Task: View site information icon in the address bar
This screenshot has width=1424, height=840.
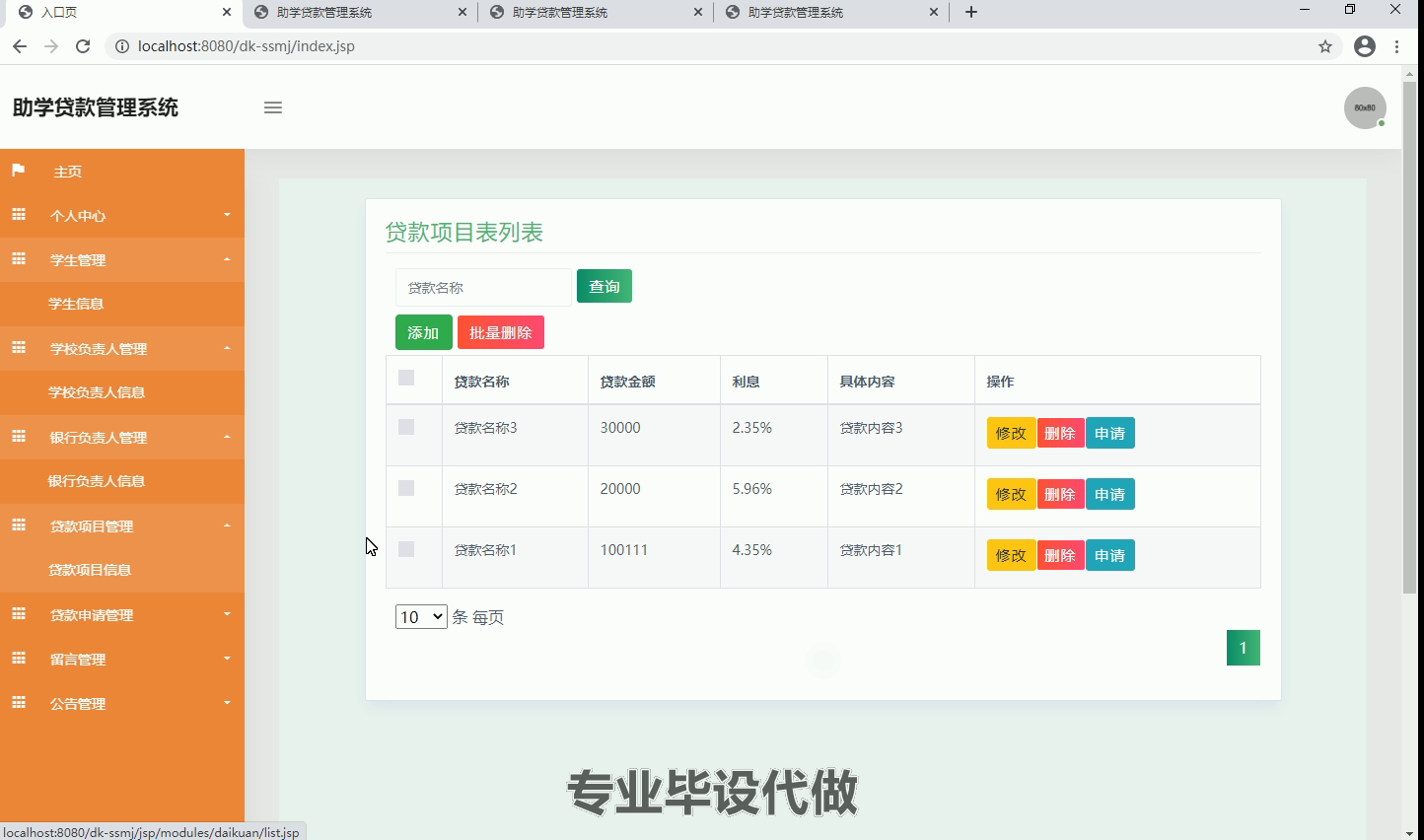Action: tap(121, 46)
